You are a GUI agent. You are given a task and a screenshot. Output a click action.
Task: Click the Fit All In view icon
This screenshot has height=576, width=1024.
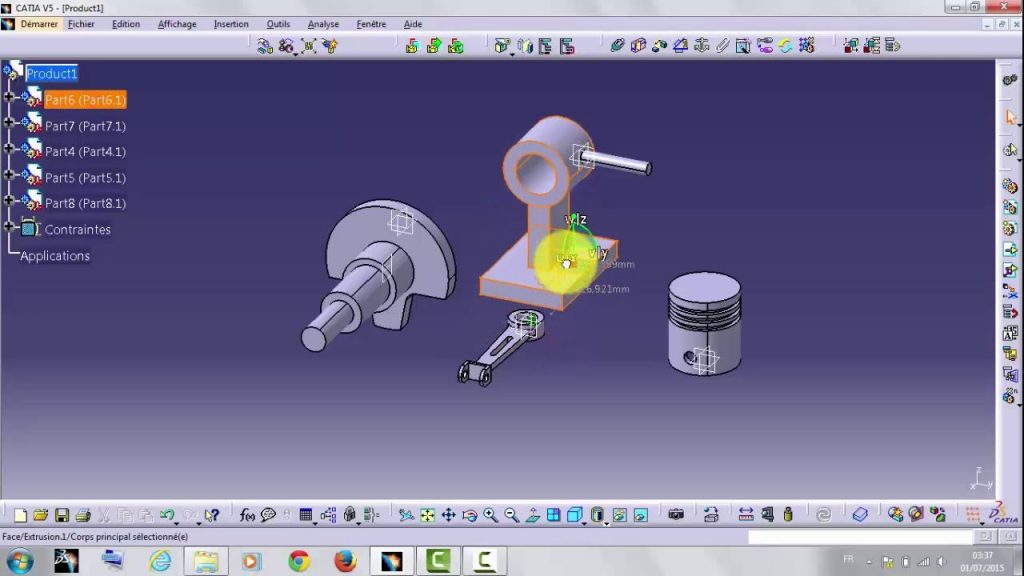click(x=427, y=515)
